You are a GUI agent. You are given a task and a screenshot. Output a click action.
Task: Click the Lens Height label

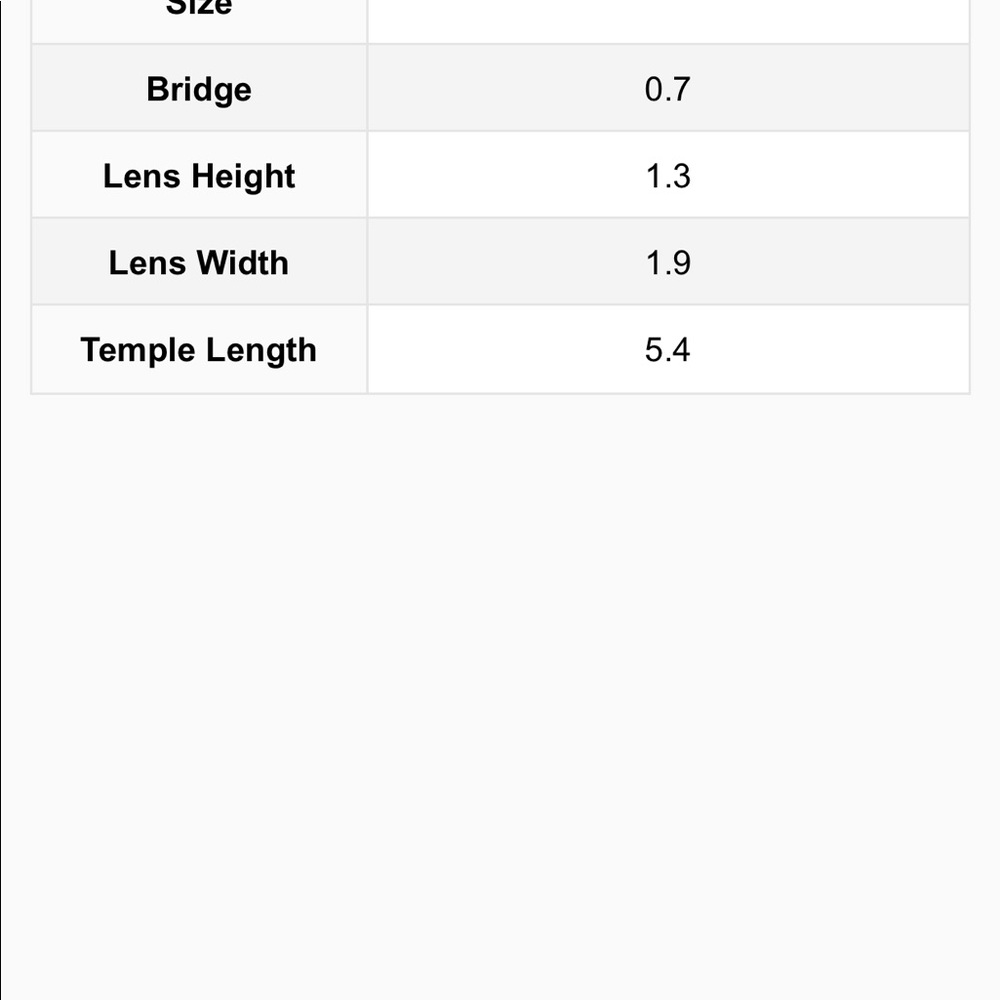199,175
